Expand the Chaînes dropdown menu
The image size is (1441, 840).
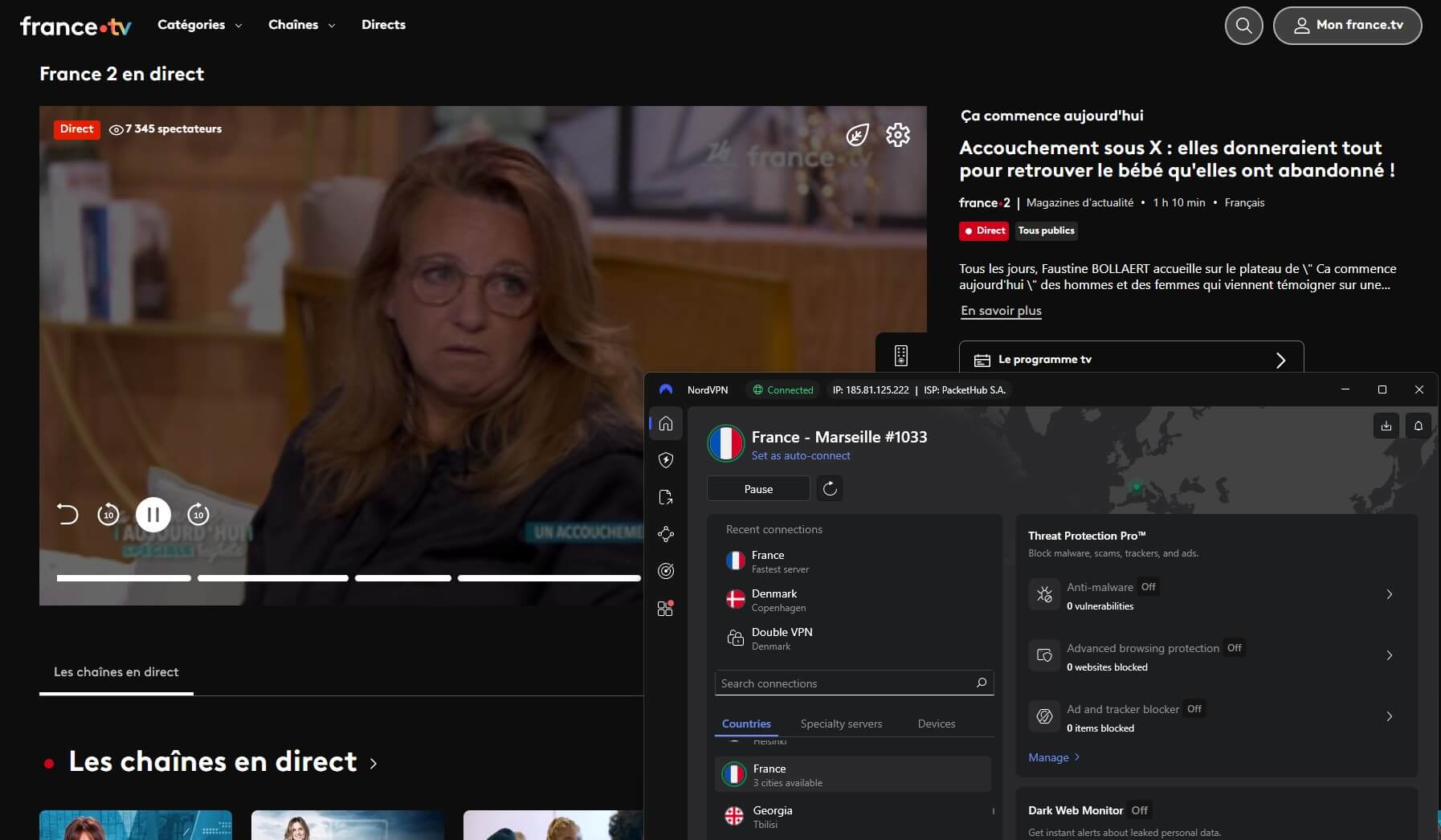tap(302, 25)
